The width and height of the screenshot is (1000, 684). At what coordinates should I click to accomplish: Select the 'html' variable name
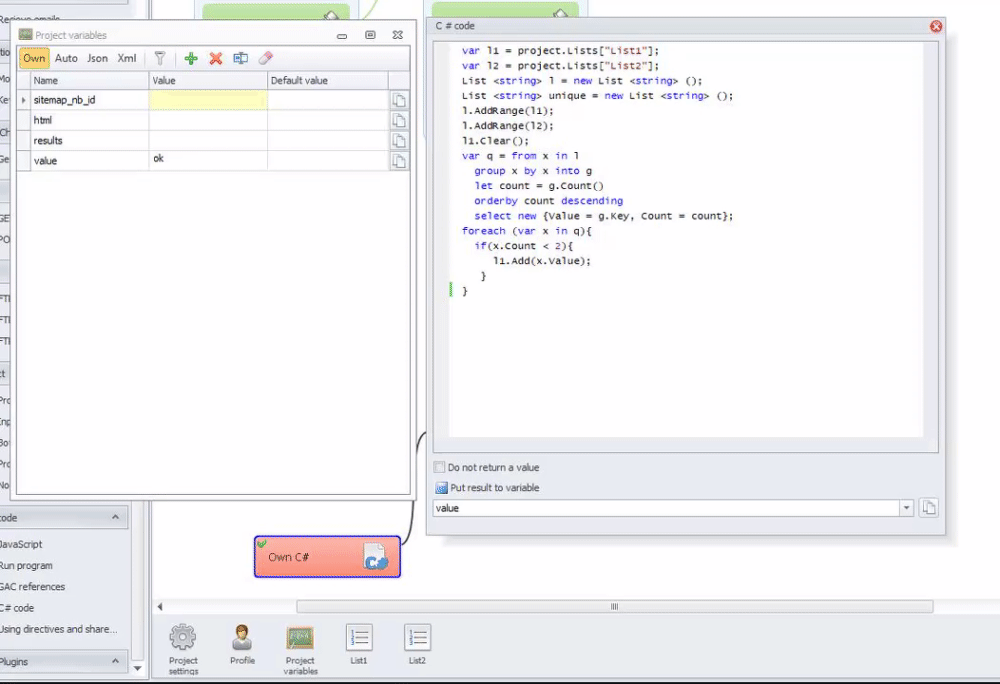pyautogui.click(x=43, y=120)
